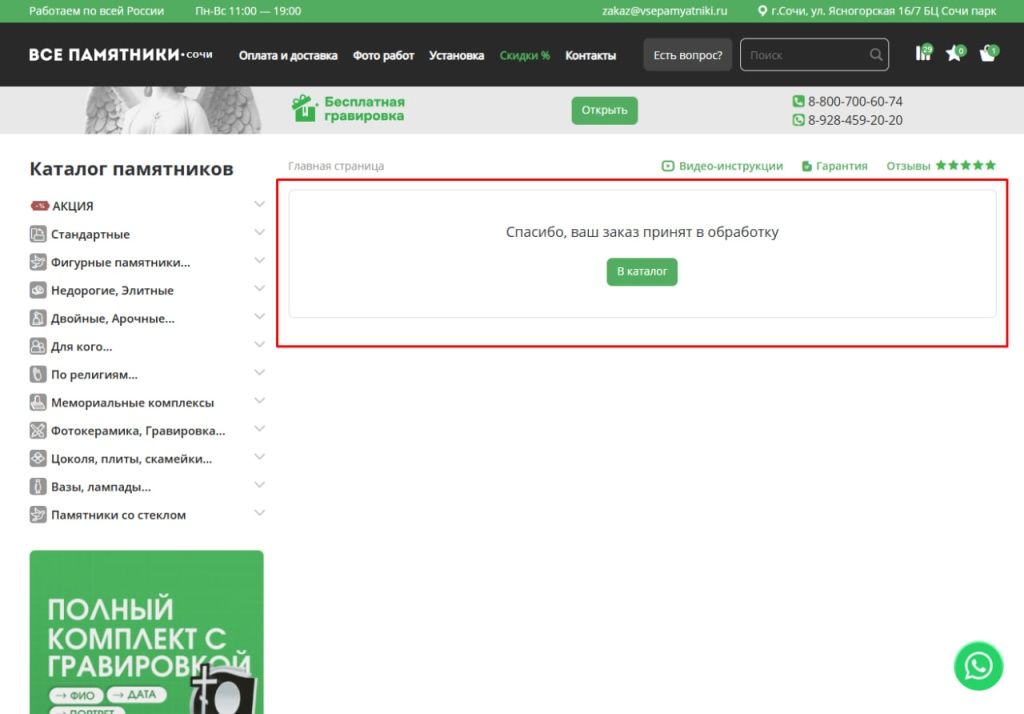Open the Отзывы star rating link
The image size is (1024, 714).
pyautogui.click(x=940, y=166)
